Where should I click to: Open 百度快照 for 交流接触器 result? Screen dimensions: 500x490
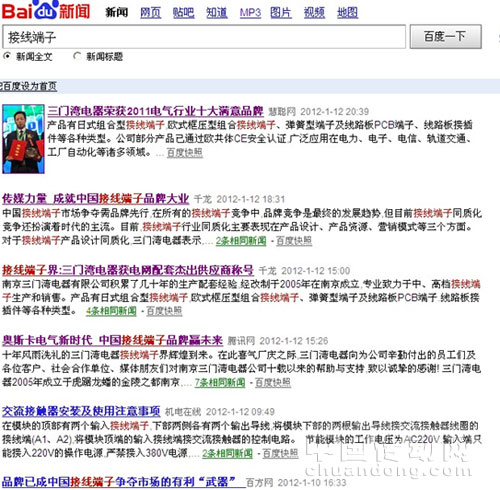(280, 453)
